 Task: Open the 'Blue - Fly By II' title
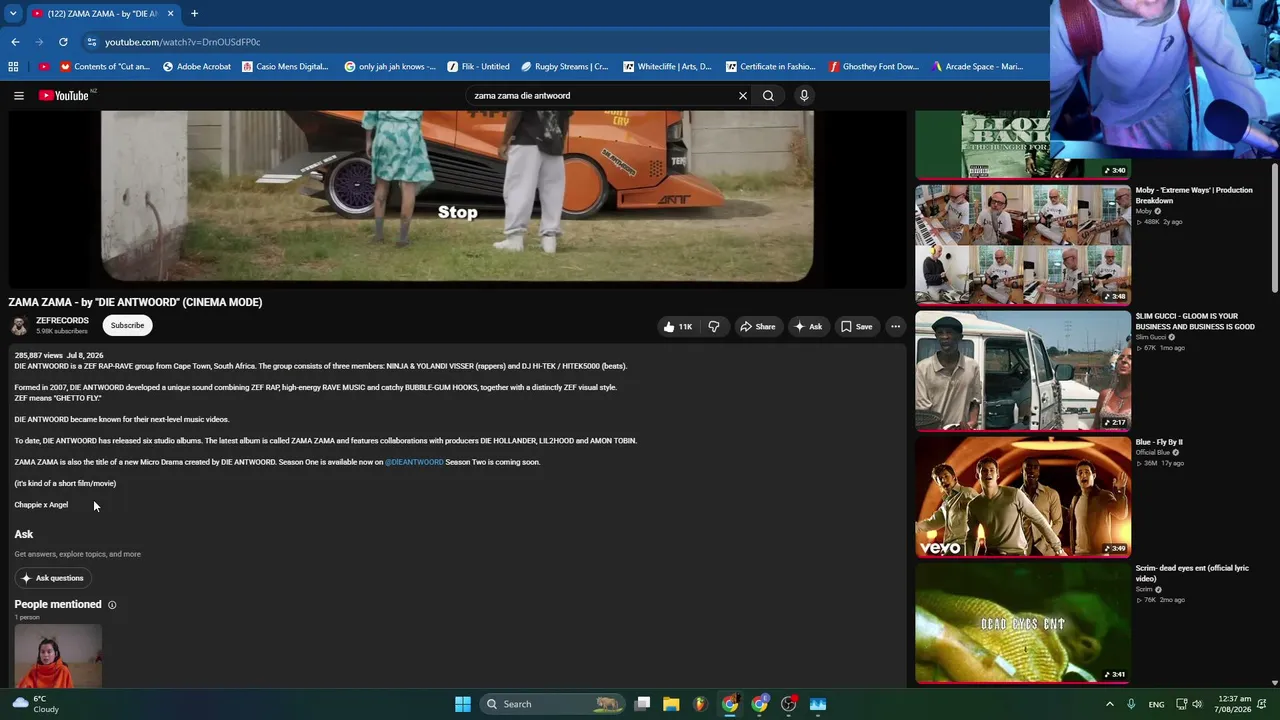[x=1159, y=442]
